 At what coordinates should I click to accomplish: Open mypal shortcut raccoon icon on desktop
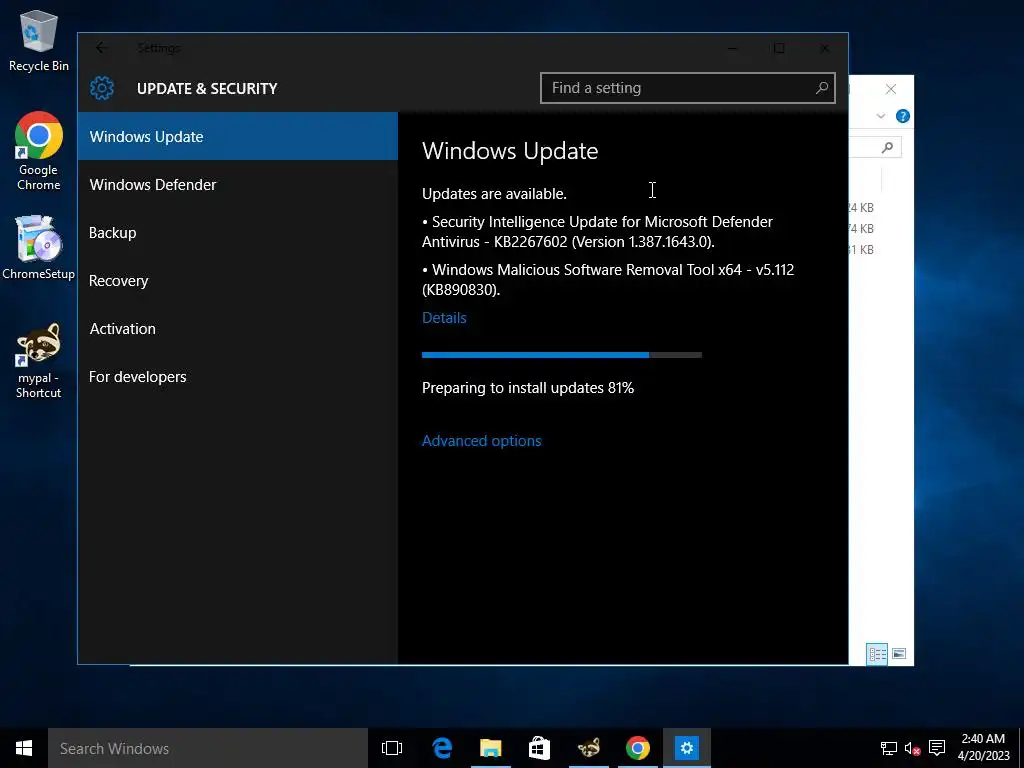pos(39,360)
